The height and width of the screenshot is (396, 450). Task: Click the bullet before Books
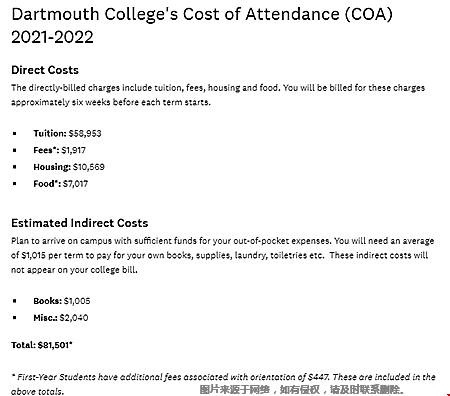tap(14, 301)
